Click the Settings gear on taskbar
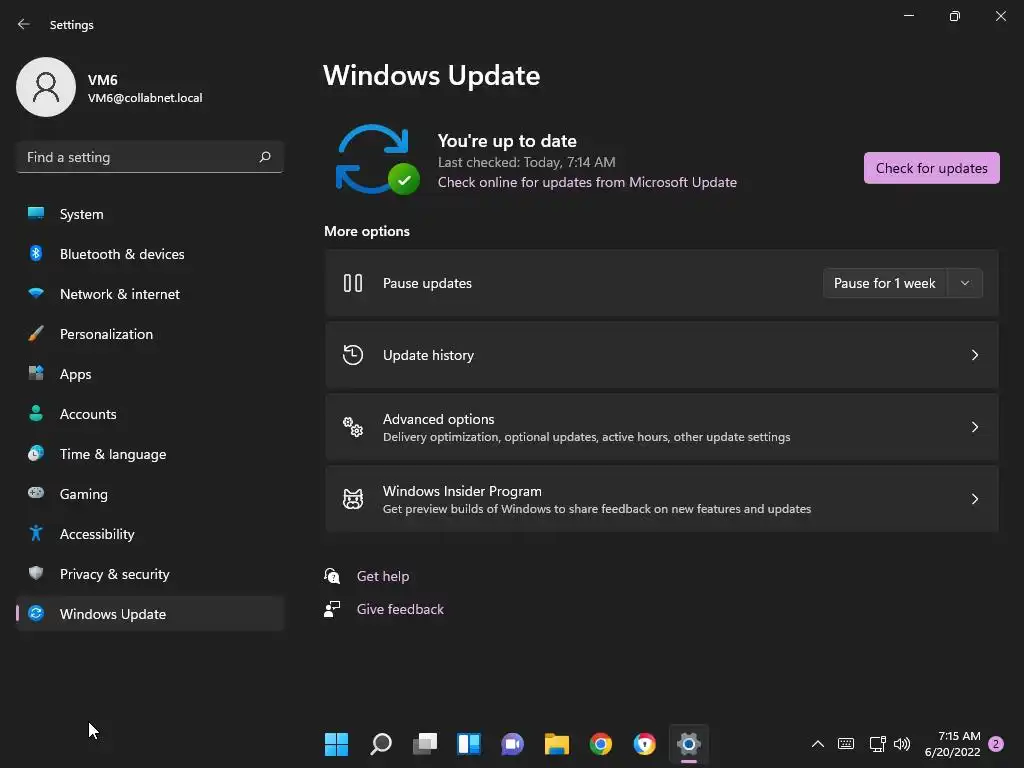 click(x=688, y=744)
